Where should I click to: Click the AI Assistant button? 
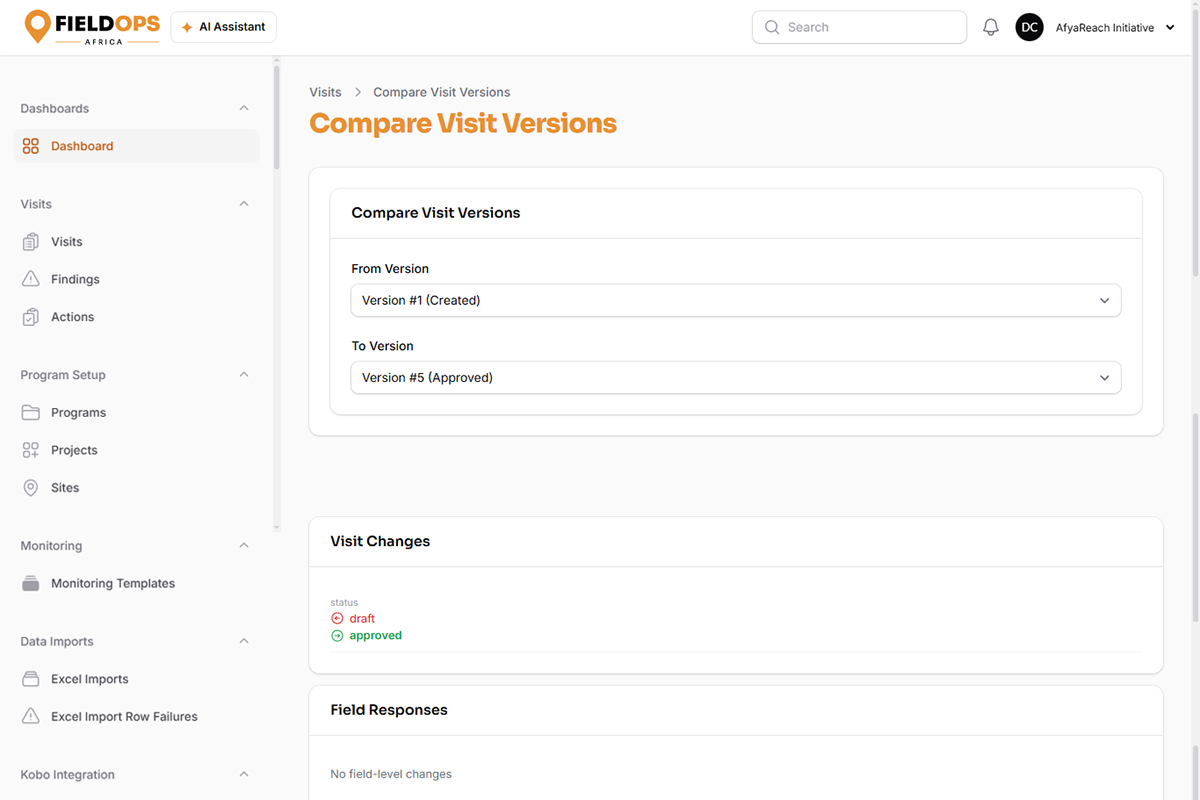click(x=224, y=27)
